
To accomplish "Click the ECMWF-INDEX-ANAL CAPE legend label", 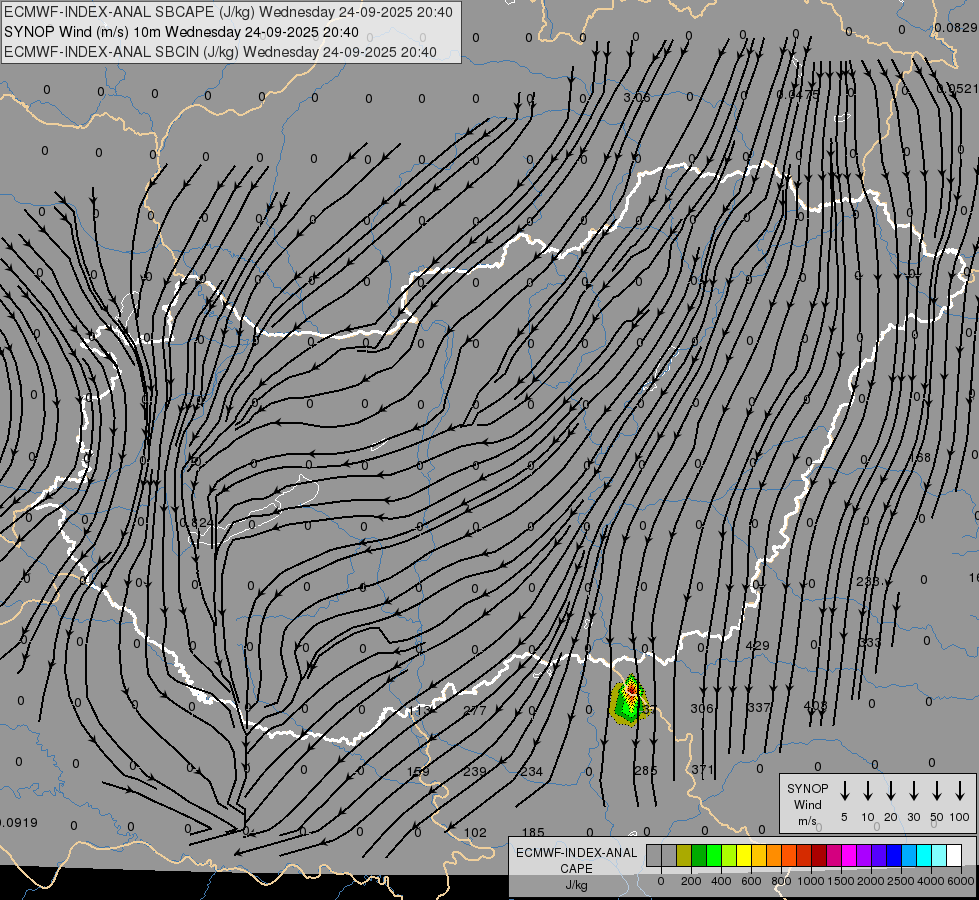I will 576,869.
